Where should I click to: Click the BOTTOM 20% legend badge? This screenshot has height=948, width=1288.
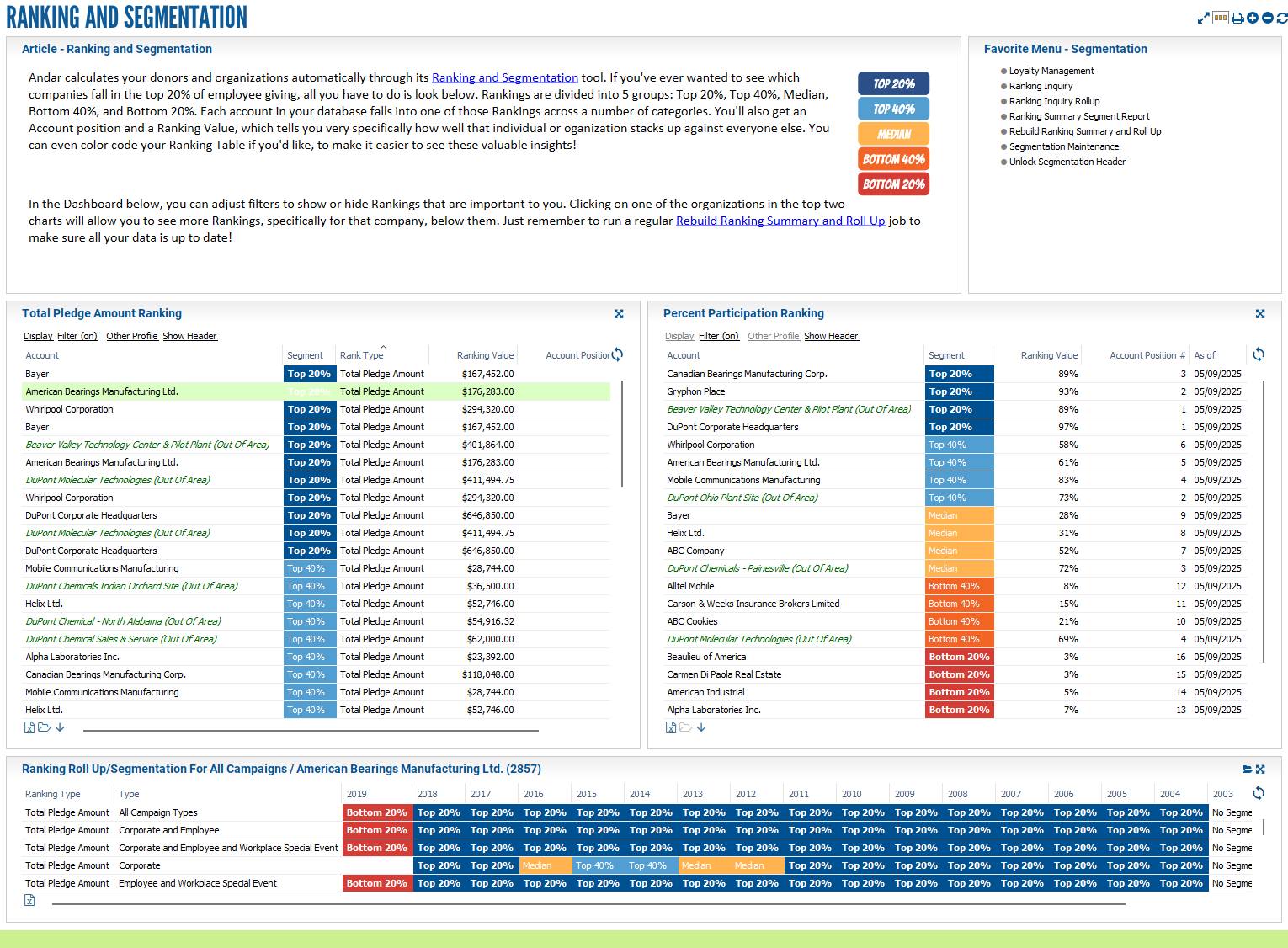point(894,184)
